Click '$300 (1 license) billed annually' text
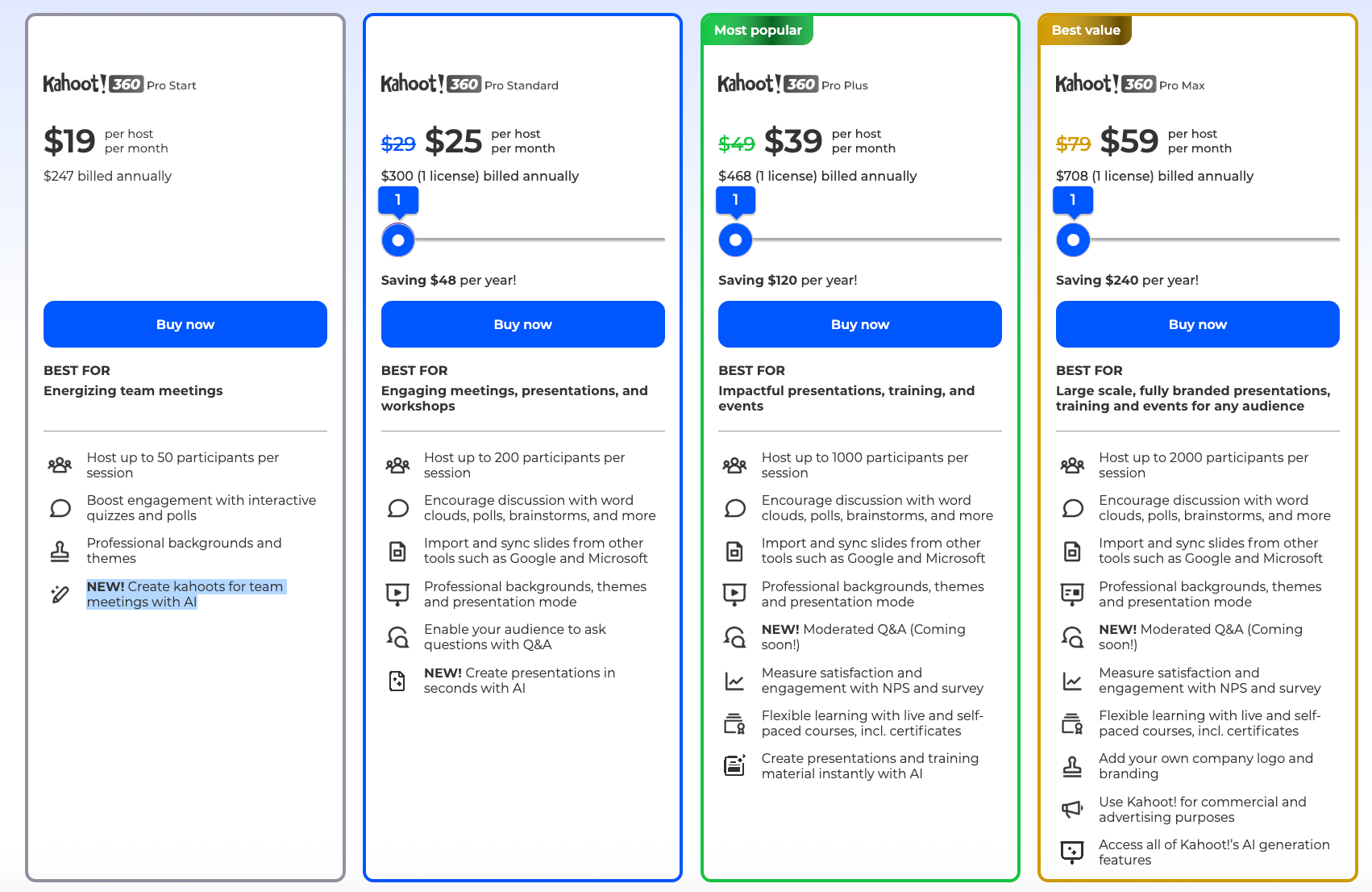The height and width of the screenshot is (892, 1372). click(480, 176)
